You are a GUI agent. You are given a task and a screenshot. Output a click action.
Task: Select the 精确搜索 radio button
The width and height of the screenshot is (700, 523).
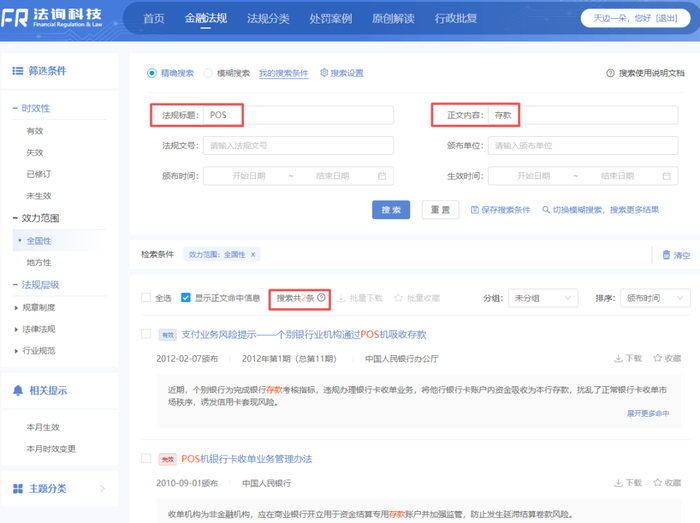coord(152,73)
